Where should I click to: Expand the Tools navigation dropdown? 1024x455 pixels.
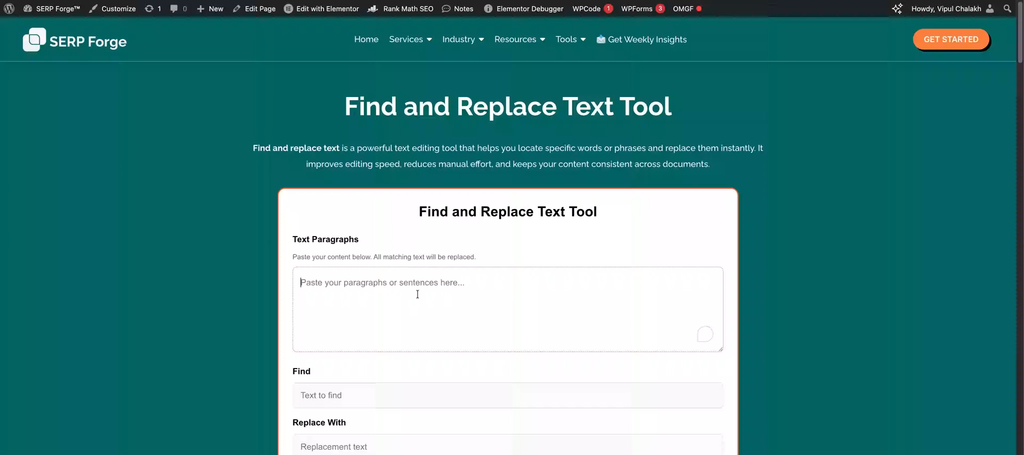point(570,40)
